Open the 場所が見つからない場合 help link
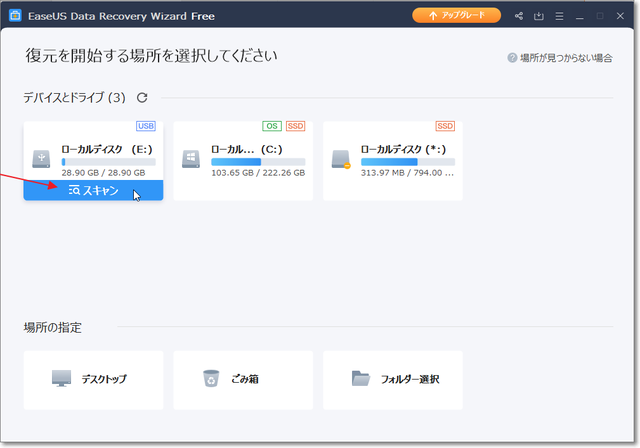 coord(560,58)
